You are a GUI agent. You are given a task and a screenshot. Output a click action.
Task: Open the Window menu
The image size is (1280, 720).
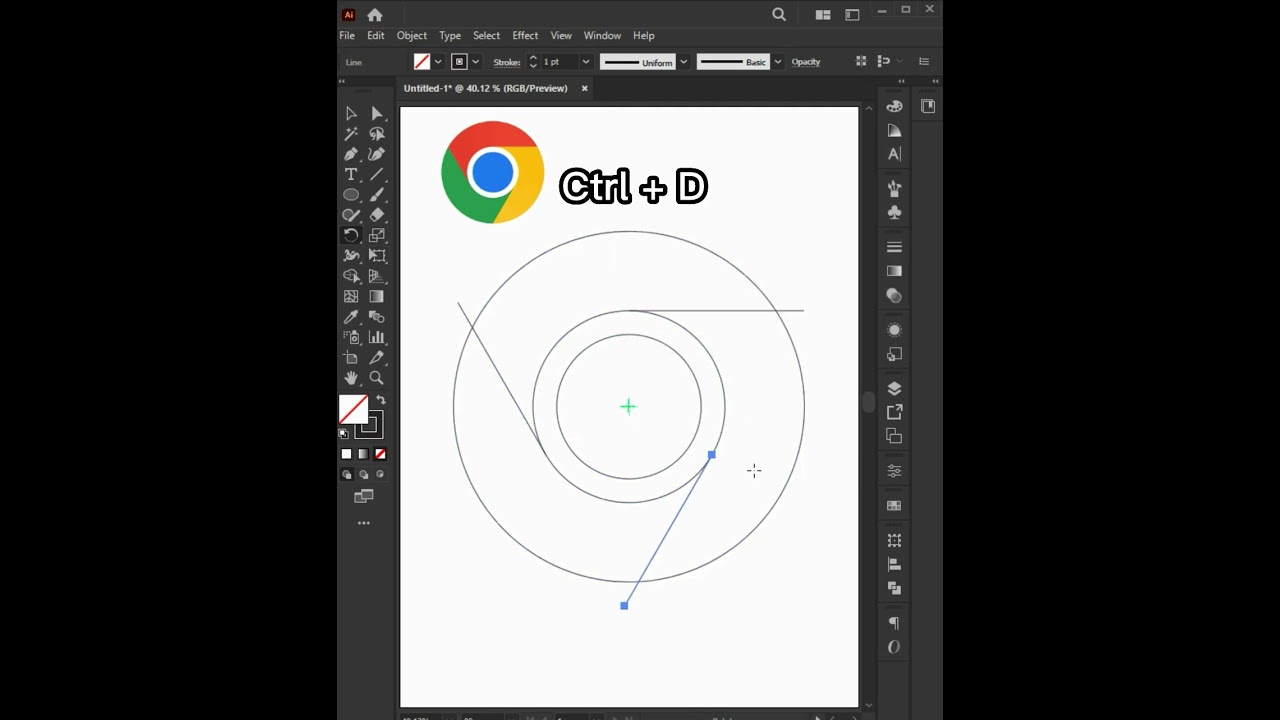602,35
